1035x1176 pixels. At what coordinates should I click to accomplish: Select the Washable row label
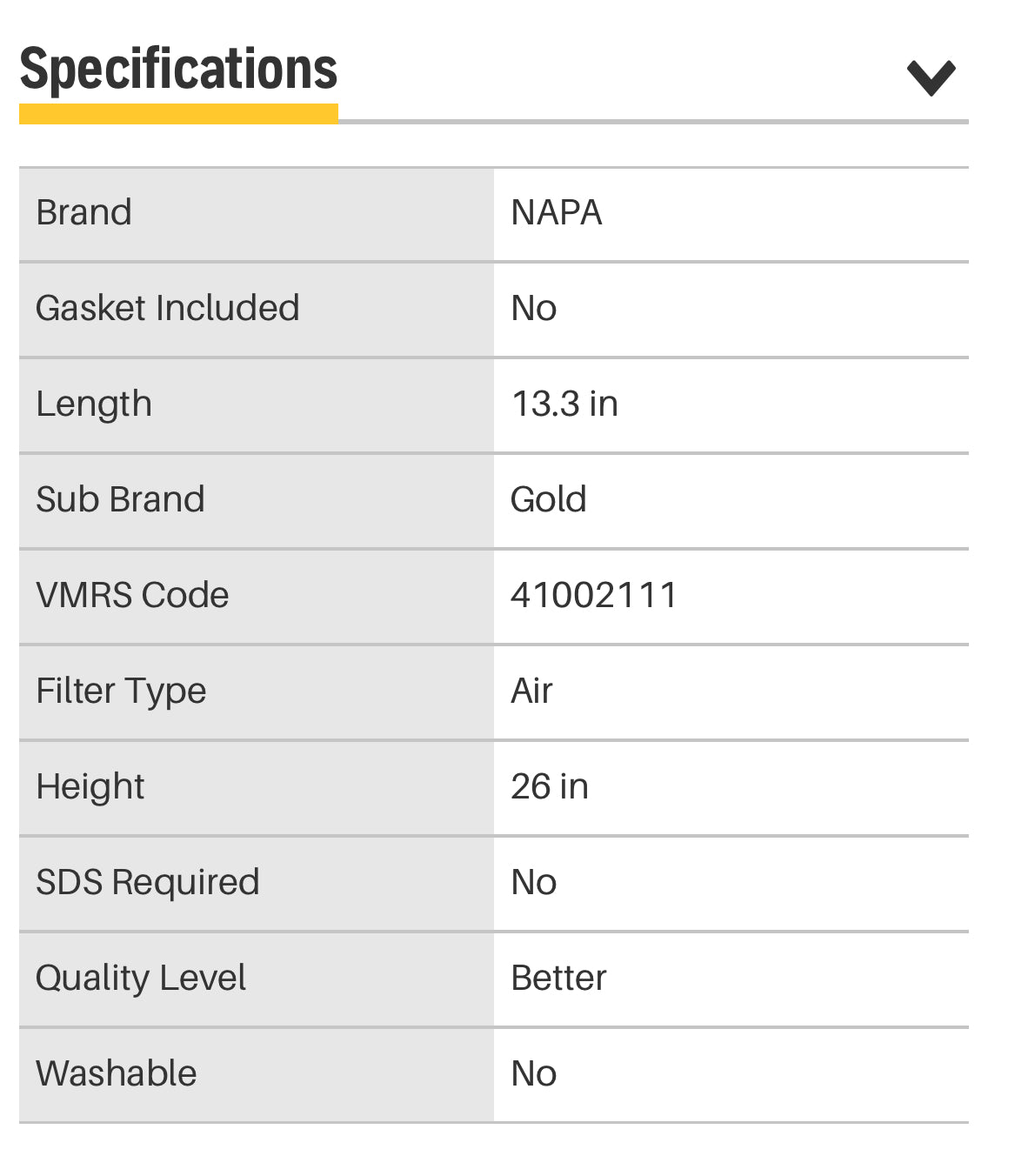[116, 1073]
